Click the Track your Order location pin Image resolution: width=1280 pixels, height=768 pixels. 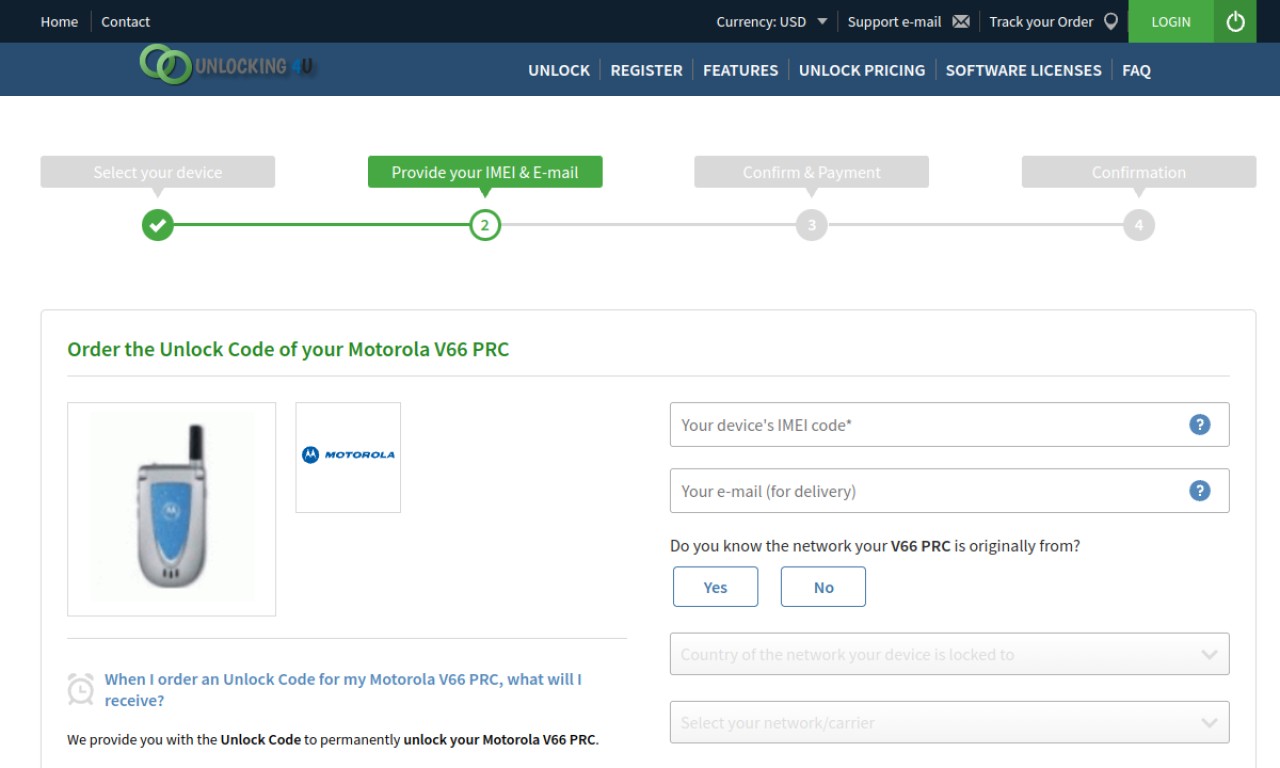tap(1110, 22)
